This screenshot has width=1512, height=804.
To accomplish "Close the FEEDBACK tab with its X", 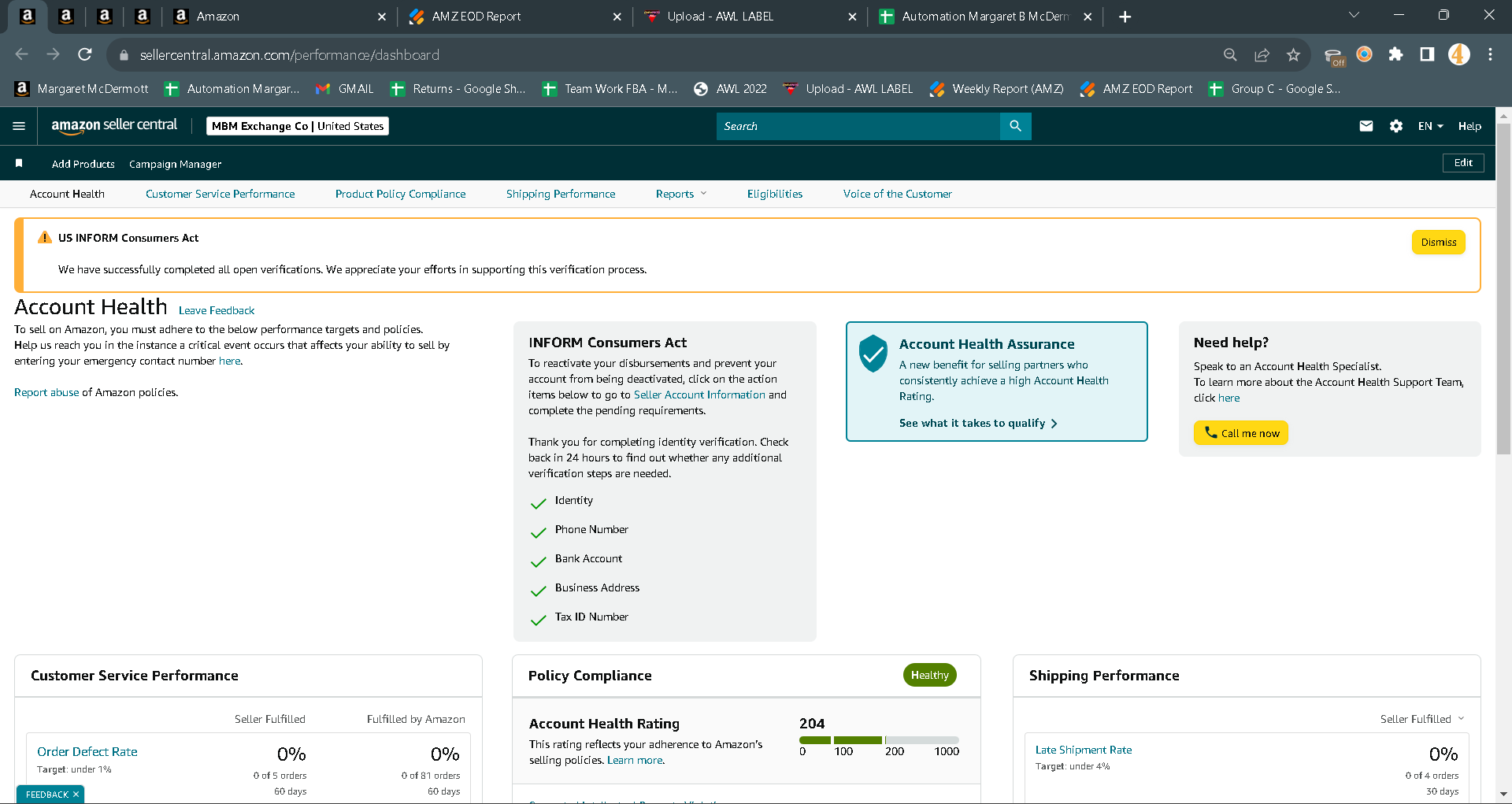I will 76,795.
